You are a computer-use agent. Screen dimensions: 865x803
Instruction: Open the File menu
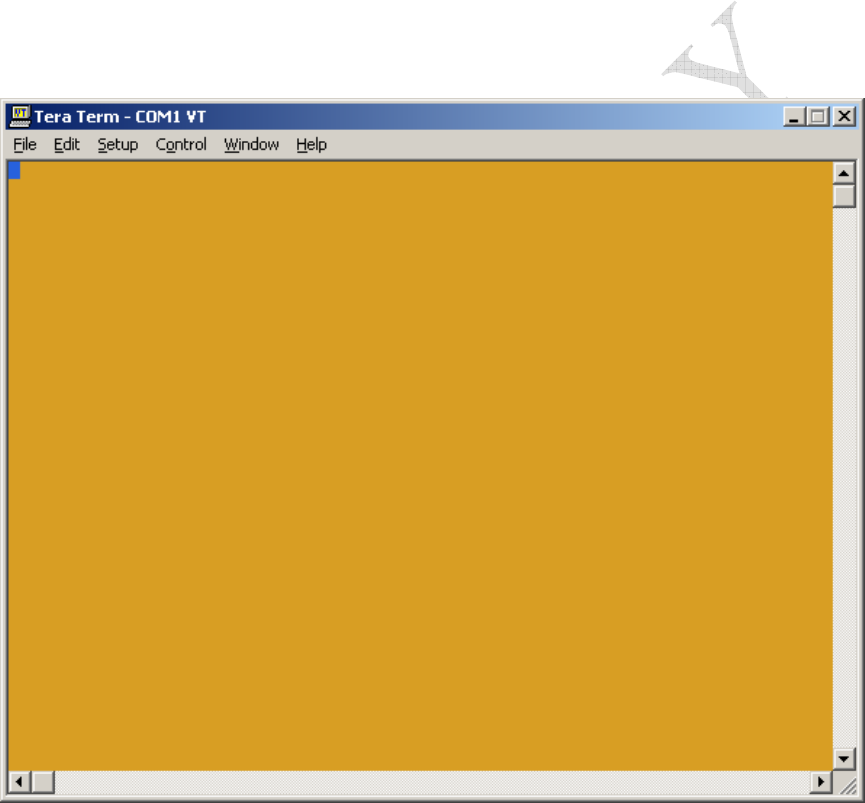[x=25, y=144]
